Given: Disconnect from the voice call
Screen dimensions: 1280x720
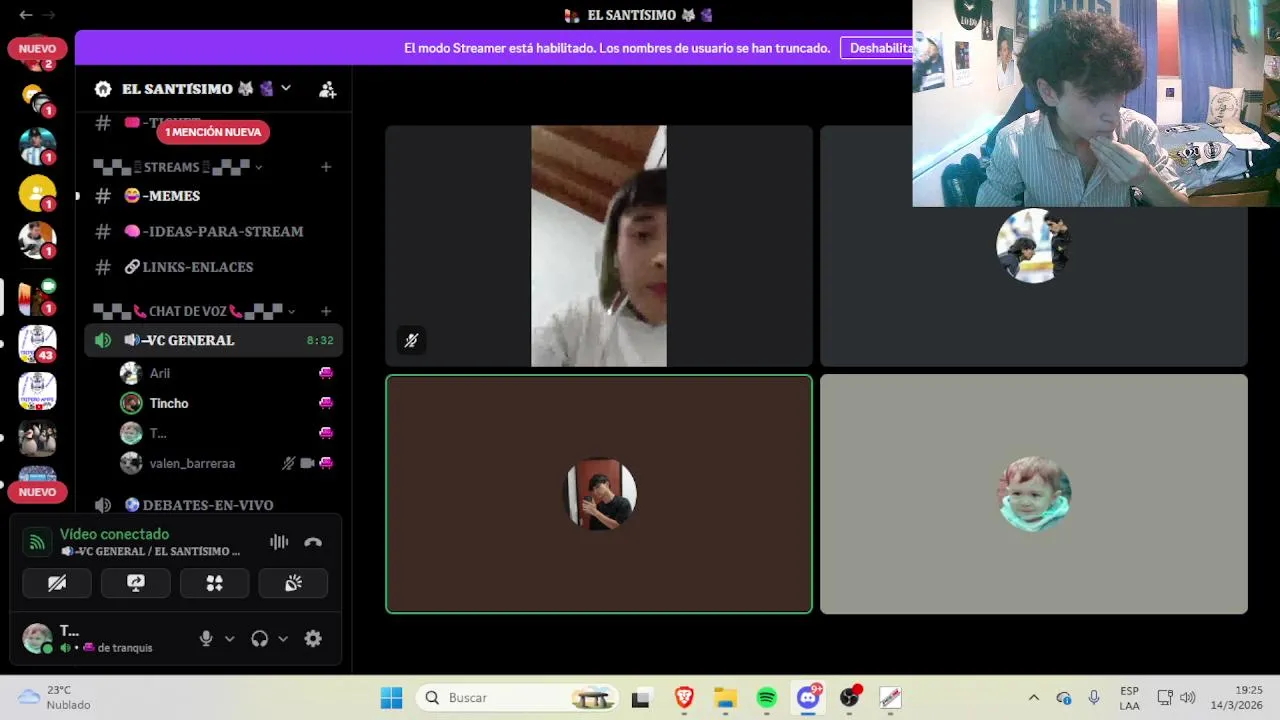Looking at the screenshot, I should point(313,542).
